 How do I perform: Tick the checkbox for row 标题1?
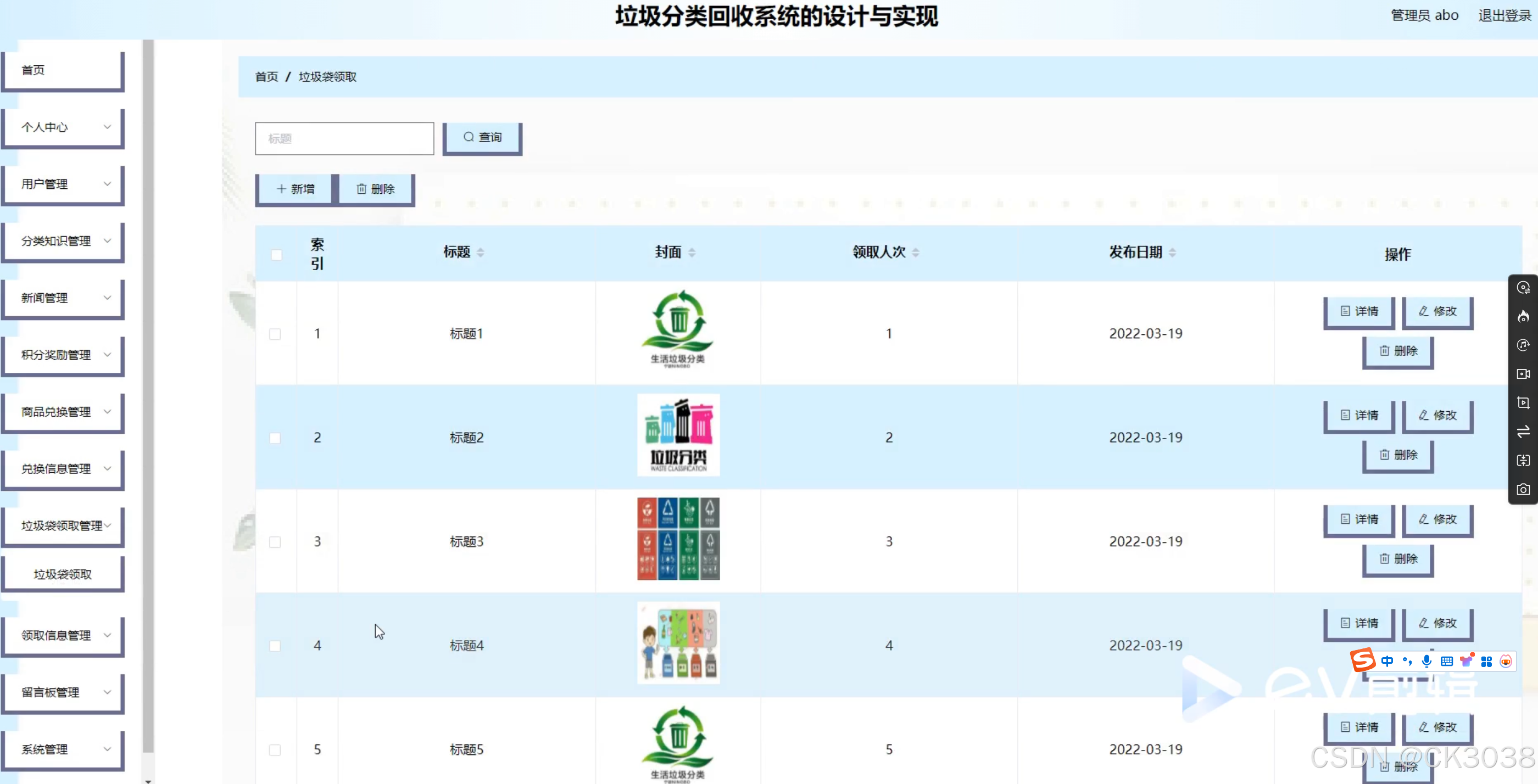(x=275, y=334)
